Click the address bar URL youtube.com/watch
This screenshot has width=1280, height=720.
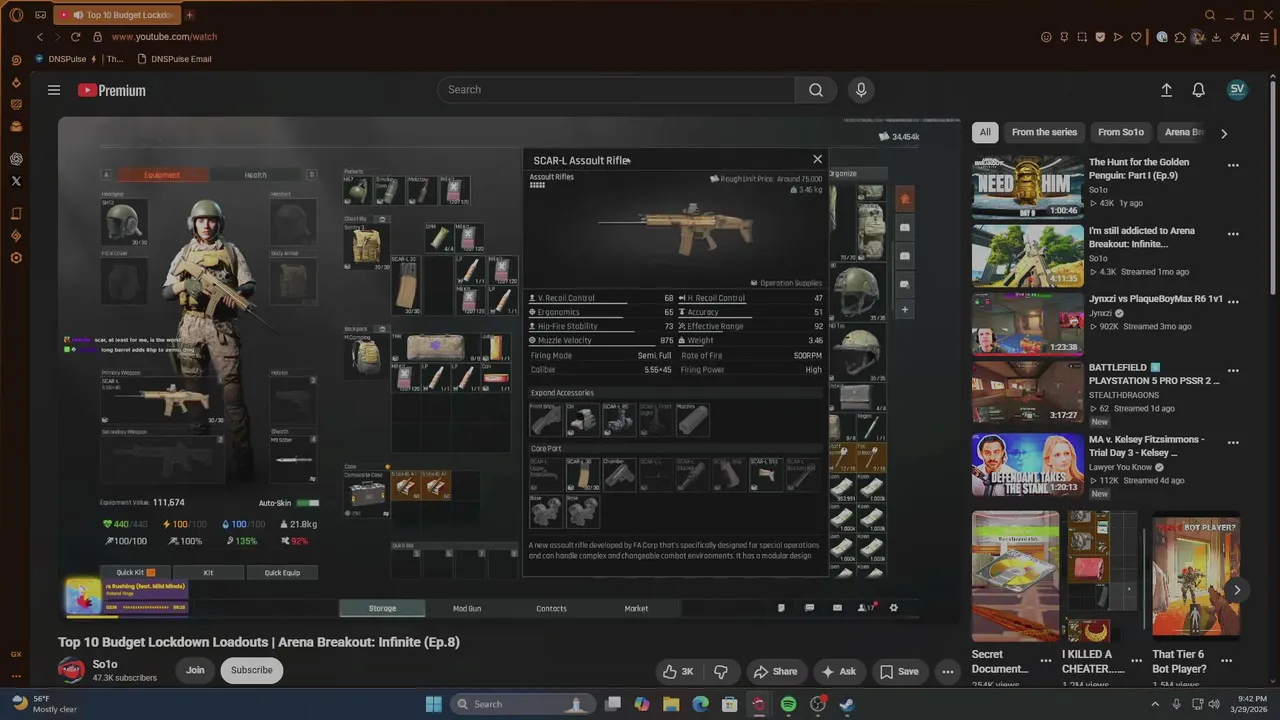(164, 37)
